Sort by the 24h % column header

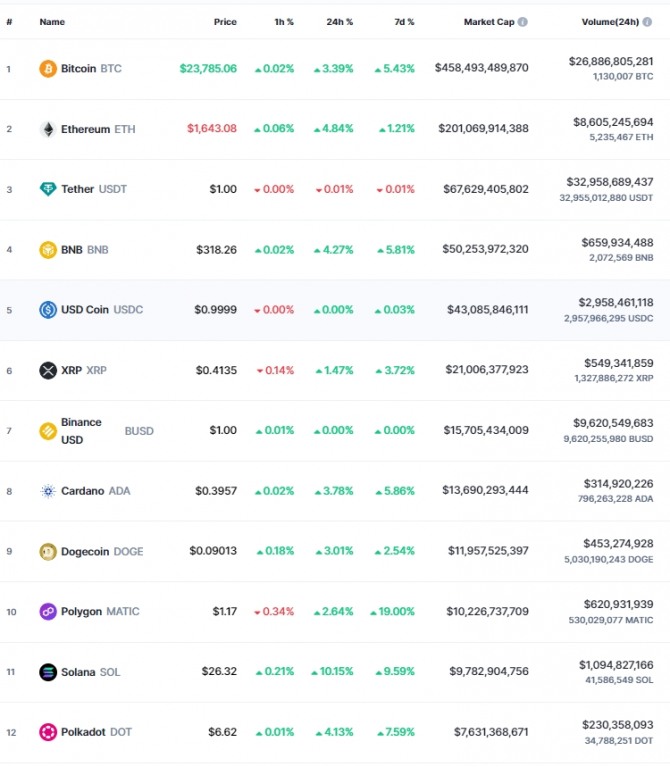[x=339, y=22]
